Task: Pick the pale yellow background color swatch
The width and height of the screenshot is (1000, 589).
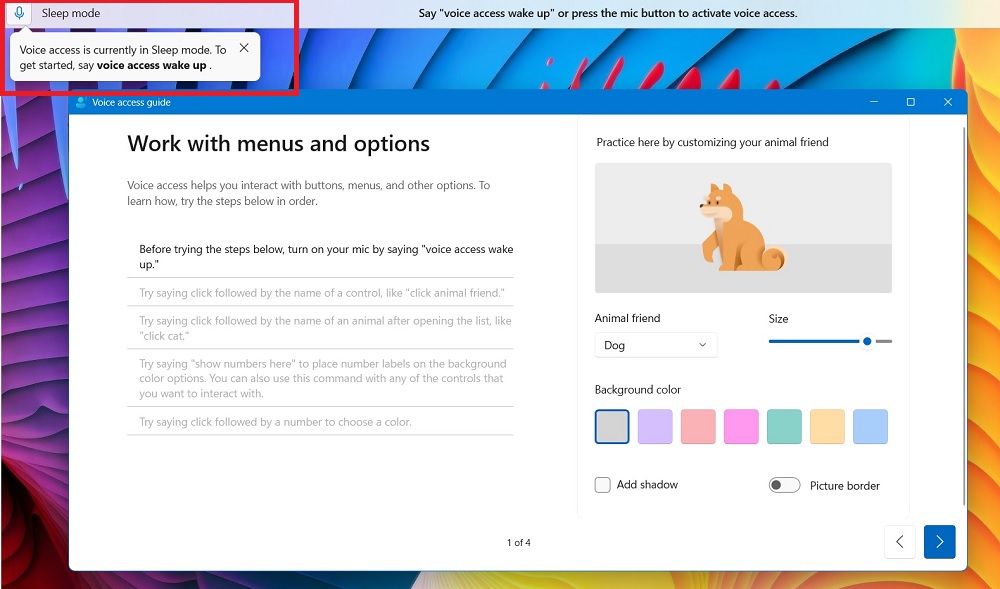Action: (827, 426)
